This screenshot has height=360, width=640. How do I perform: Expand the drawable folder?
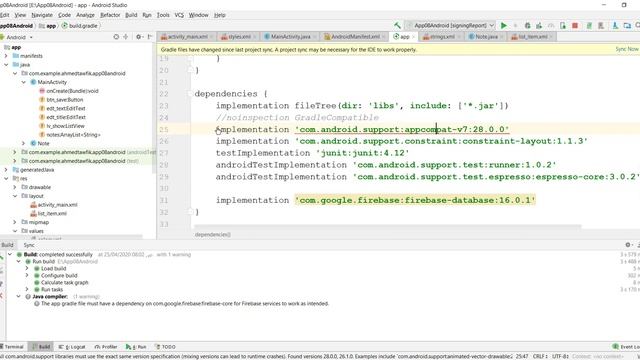(x=15, y=187)
